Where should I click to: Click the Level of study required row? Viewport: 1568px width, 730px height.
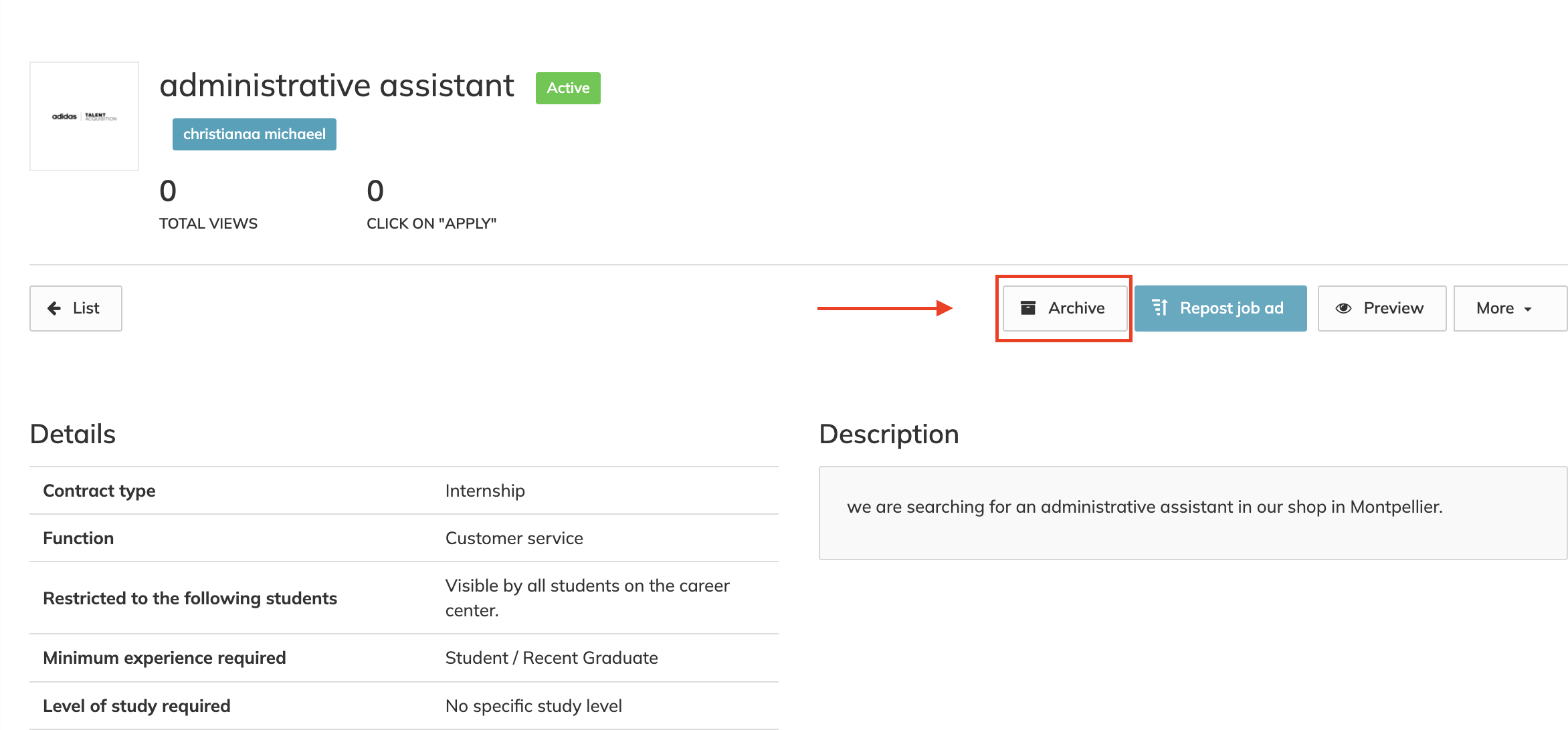(x=403, y=706)
